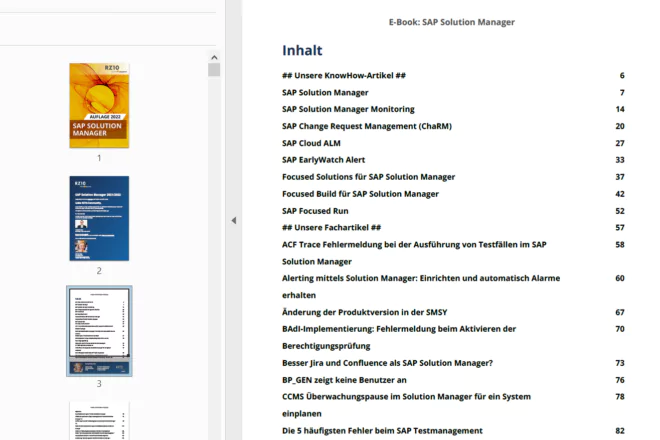The height and width of the screenshot is (440, 660).
Task: Click page number 58 in contents
Action: coord(620,245)
